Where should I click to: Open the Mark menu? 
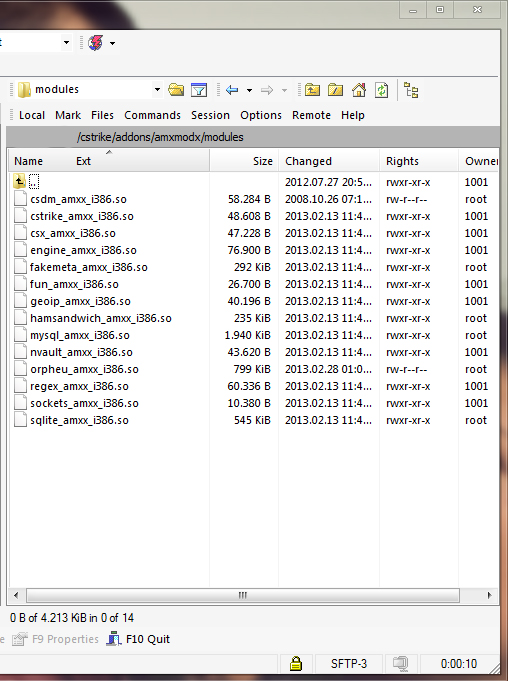pos(68,115)
